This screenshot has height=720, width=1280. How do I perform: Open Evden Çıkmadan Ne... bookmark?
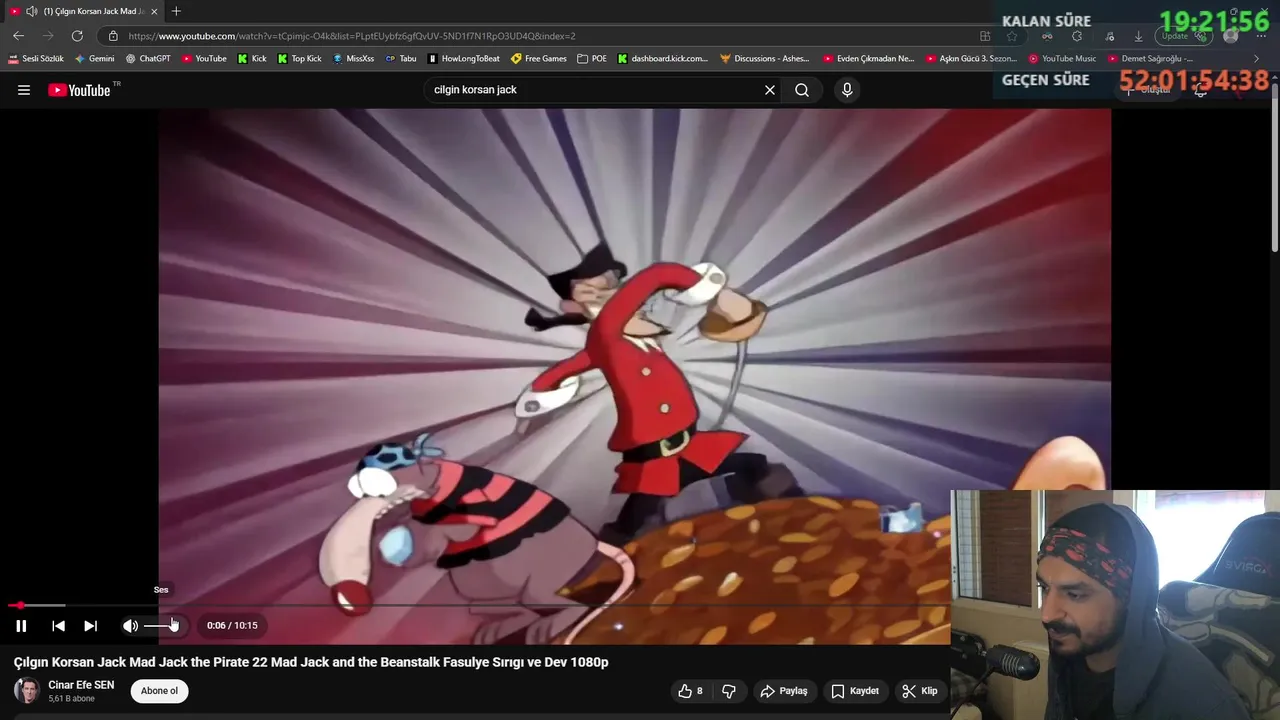[x=868, y=59]
